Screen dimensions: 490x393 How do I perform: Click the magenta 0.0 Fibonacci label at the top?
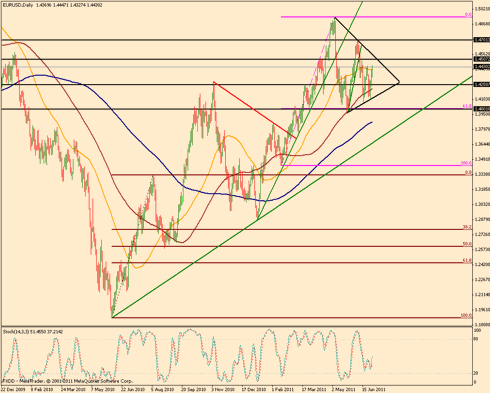point(468,15)
